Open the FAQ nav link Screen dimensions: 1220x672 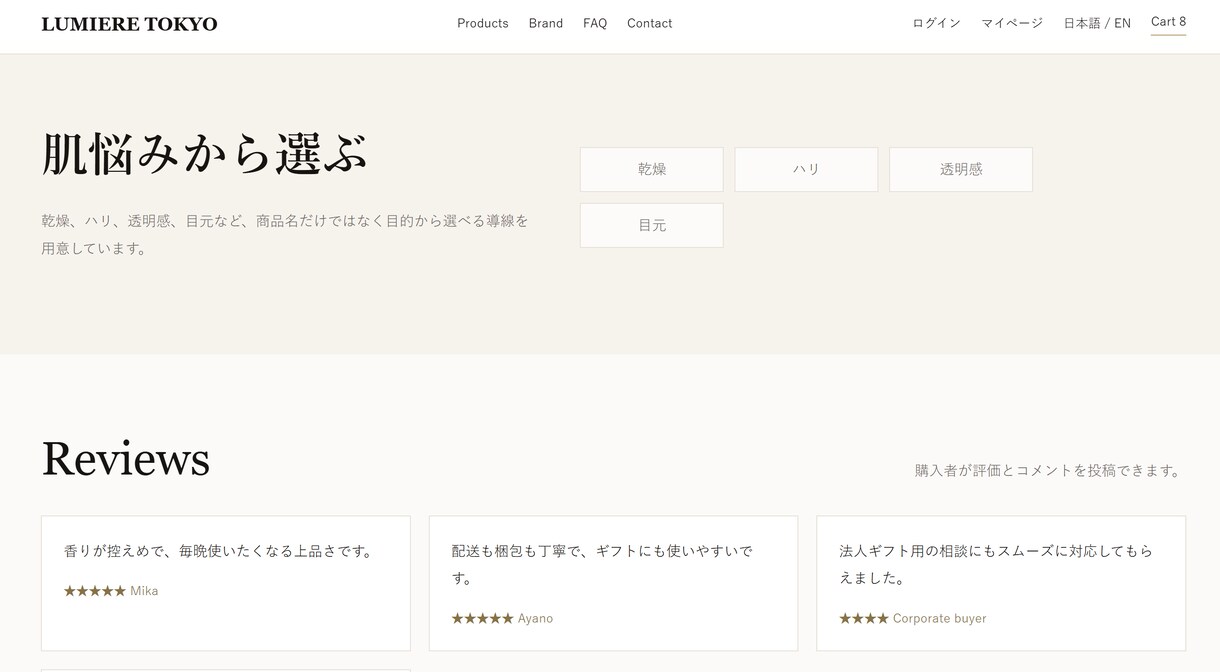[x=595, y=23]
